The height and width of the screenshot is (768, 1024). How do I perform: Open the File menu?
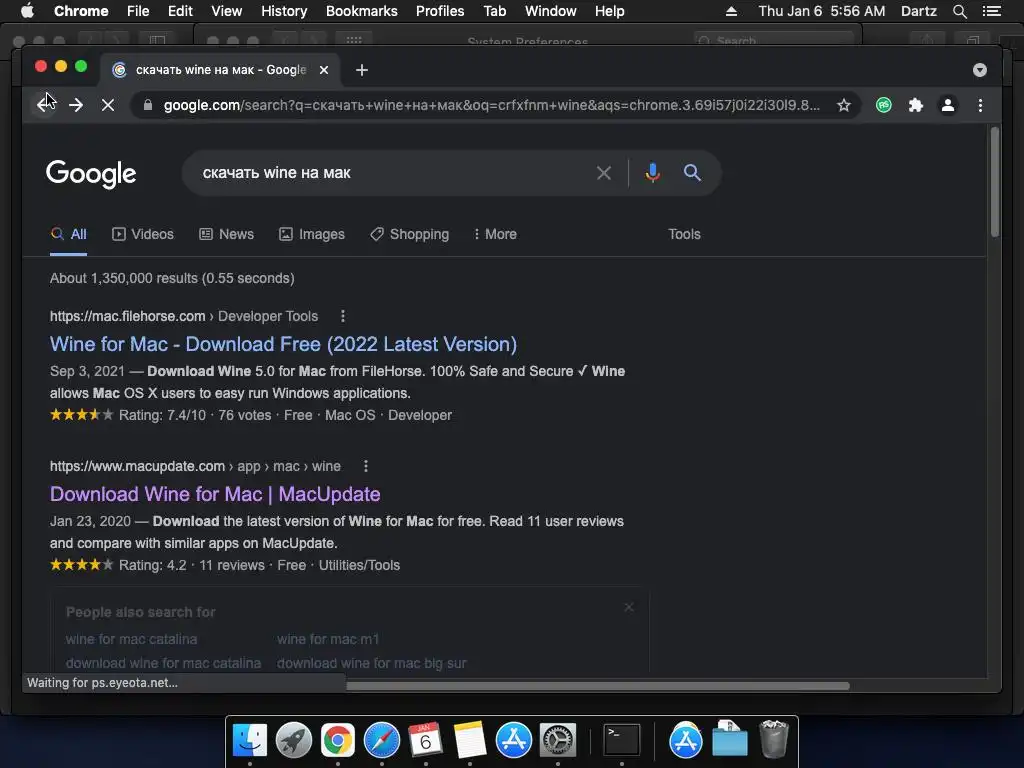138,11
